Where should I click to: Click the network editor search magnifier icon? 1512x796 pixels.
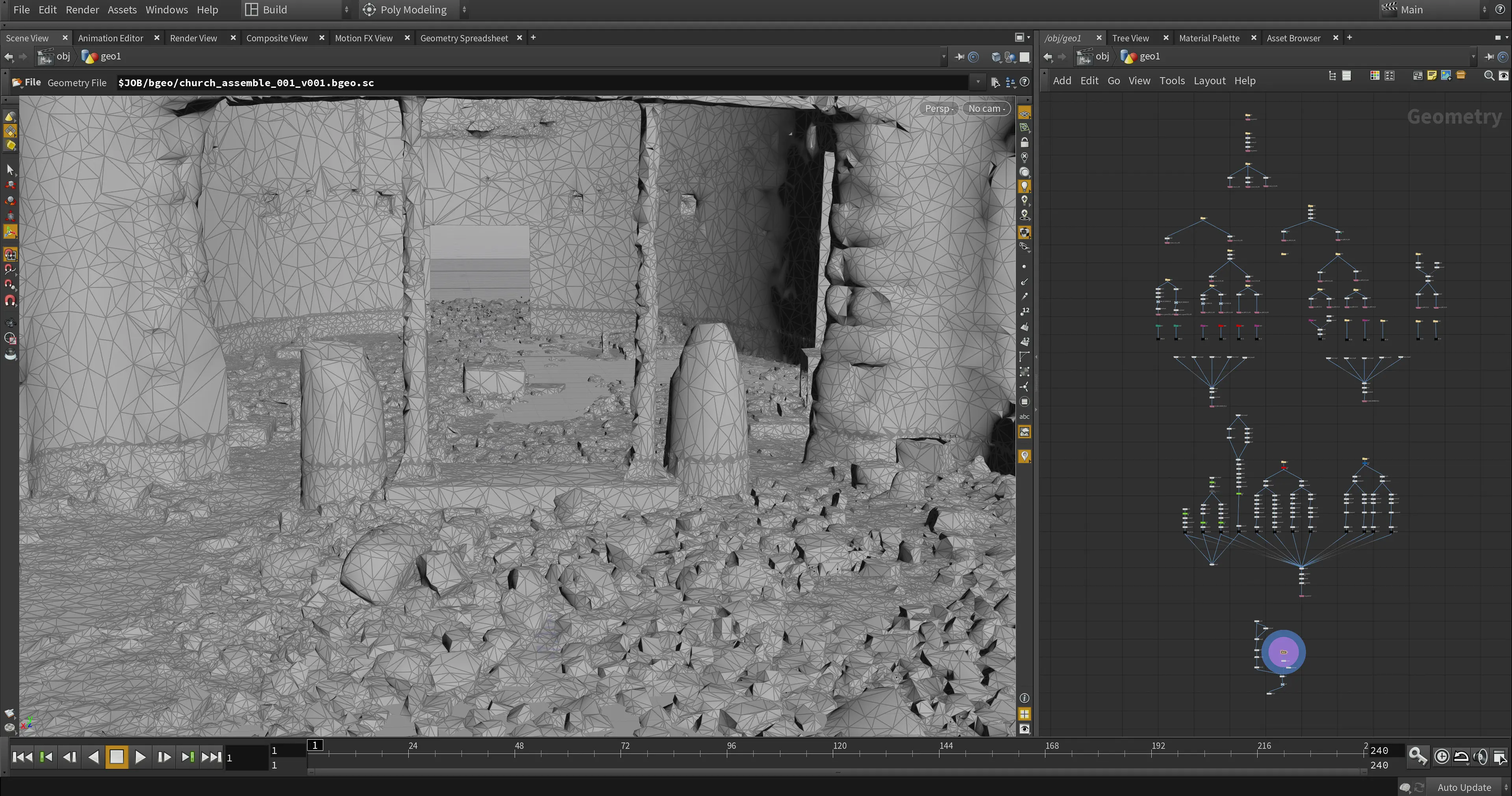1488,76
